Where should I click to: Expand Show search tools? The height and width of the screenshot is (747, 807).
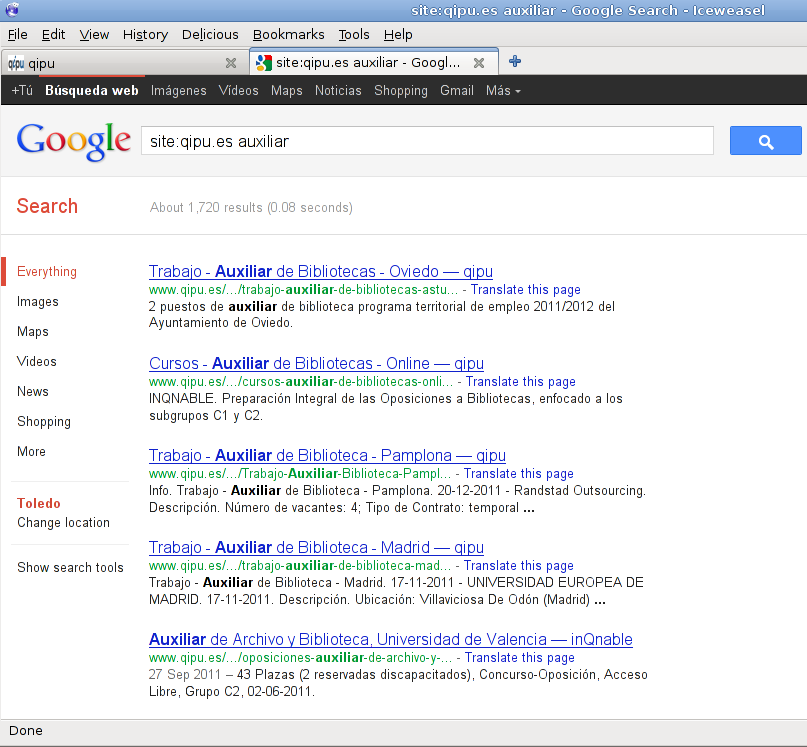pyautogui.click(x=70, y=567)
